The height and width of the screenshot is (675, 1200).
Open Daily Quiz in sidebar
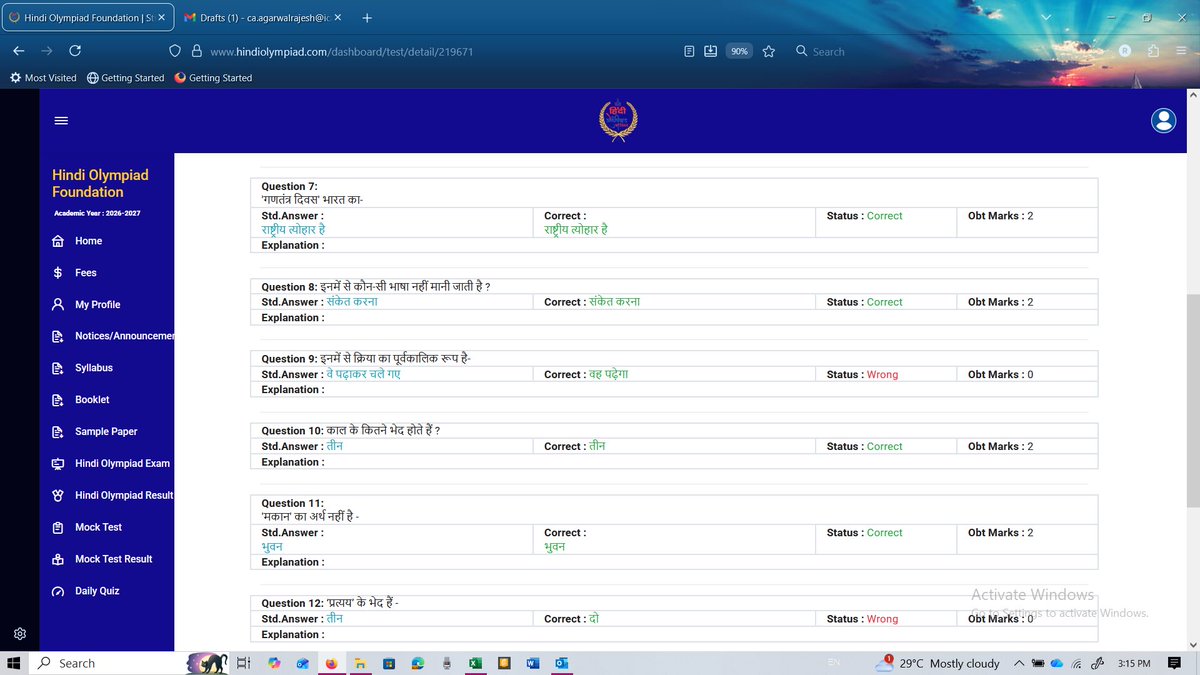[96, 591]
